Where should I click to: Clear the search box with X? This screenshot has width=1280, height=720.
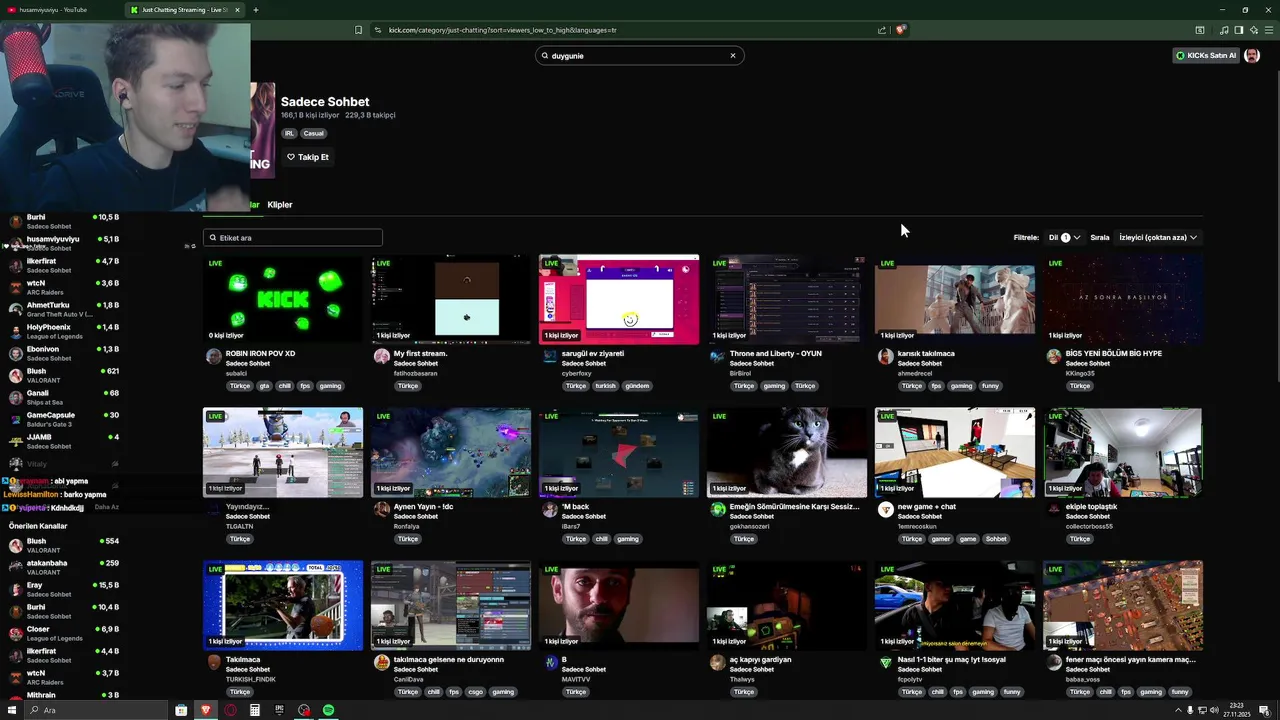point(733,56)
